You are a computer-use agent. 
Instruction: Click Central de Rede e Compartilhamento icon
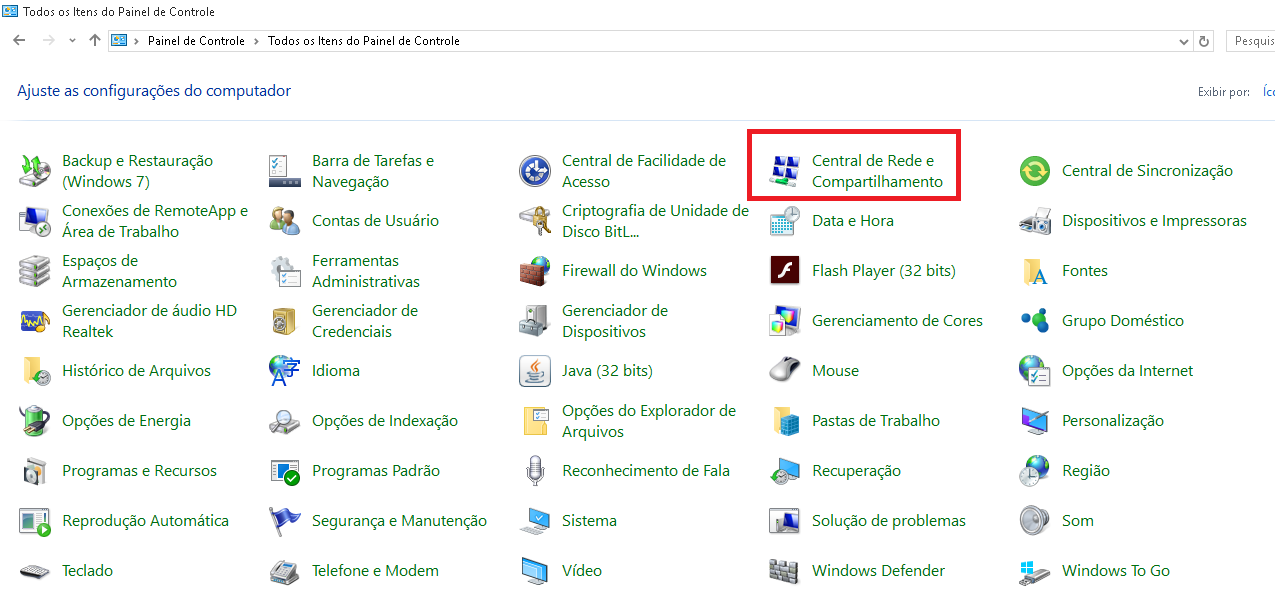pos(785,171)
